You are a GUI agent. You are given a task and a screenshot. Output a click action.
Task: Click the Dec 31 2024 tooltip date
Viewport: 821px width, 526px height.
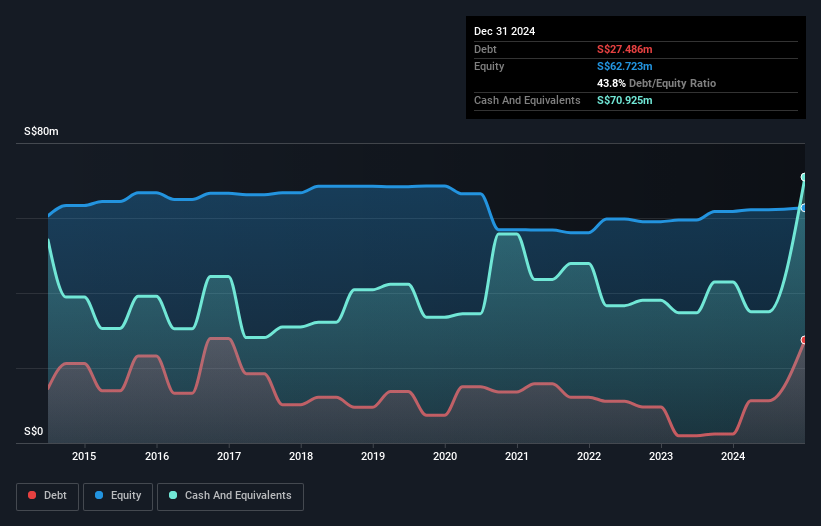coord(504,31)
